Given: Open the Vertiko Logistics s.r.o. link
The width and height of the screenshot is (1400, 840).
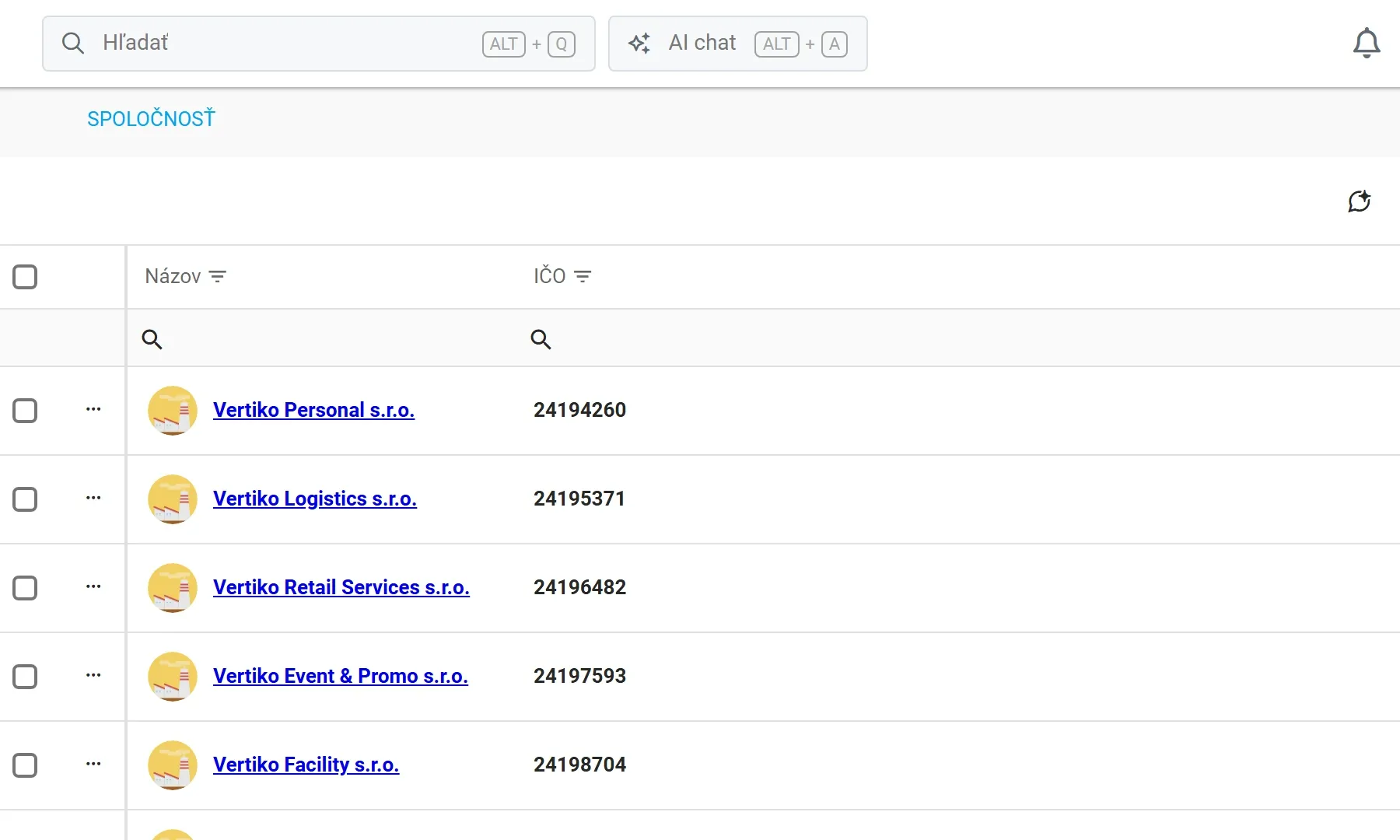Looking at the screenshot, I should tap(315, 499).
